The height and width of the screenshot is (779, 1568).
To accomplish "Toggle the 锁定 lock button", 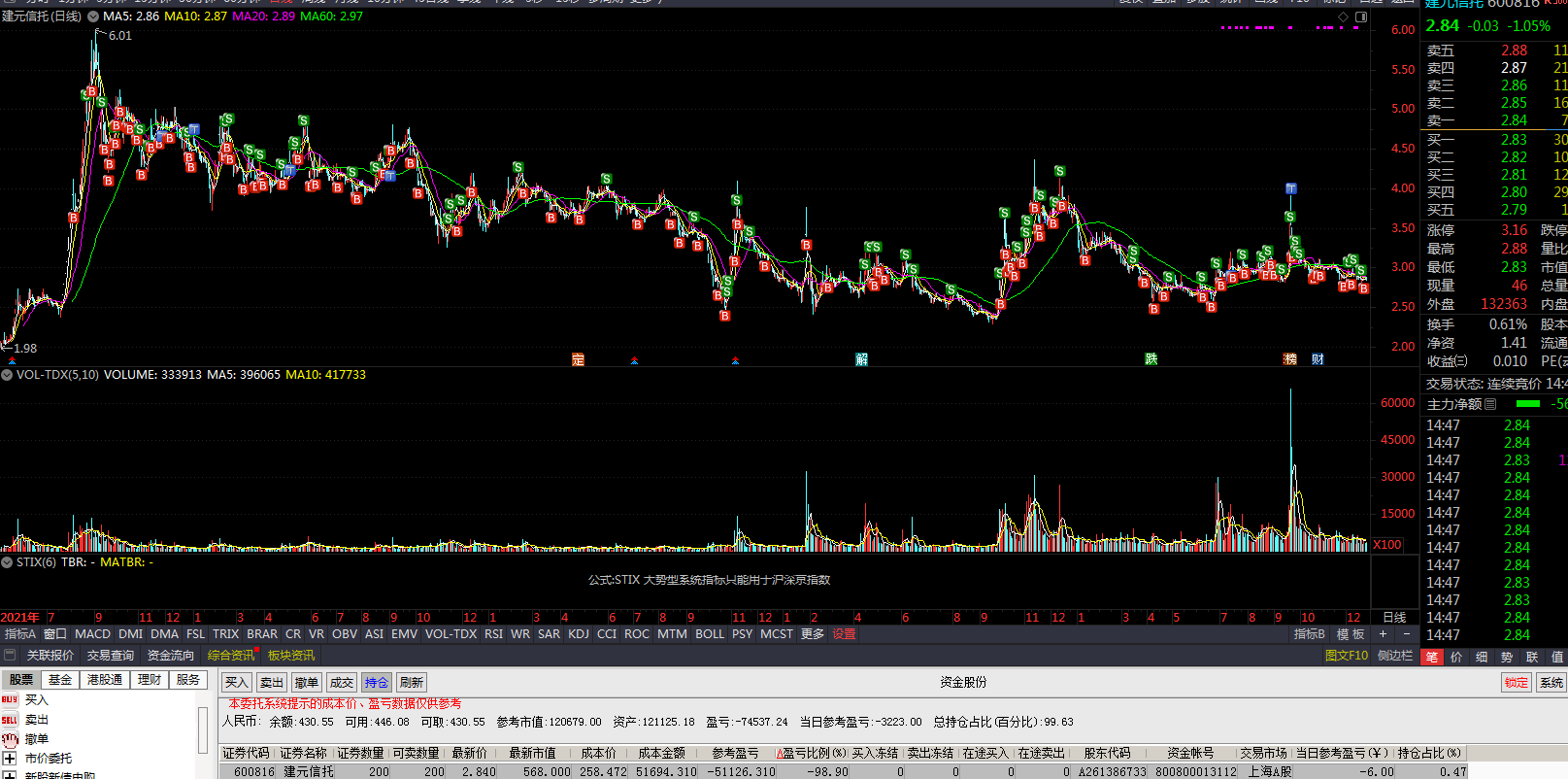I will pyautogui.click(x=1516, y=683).
